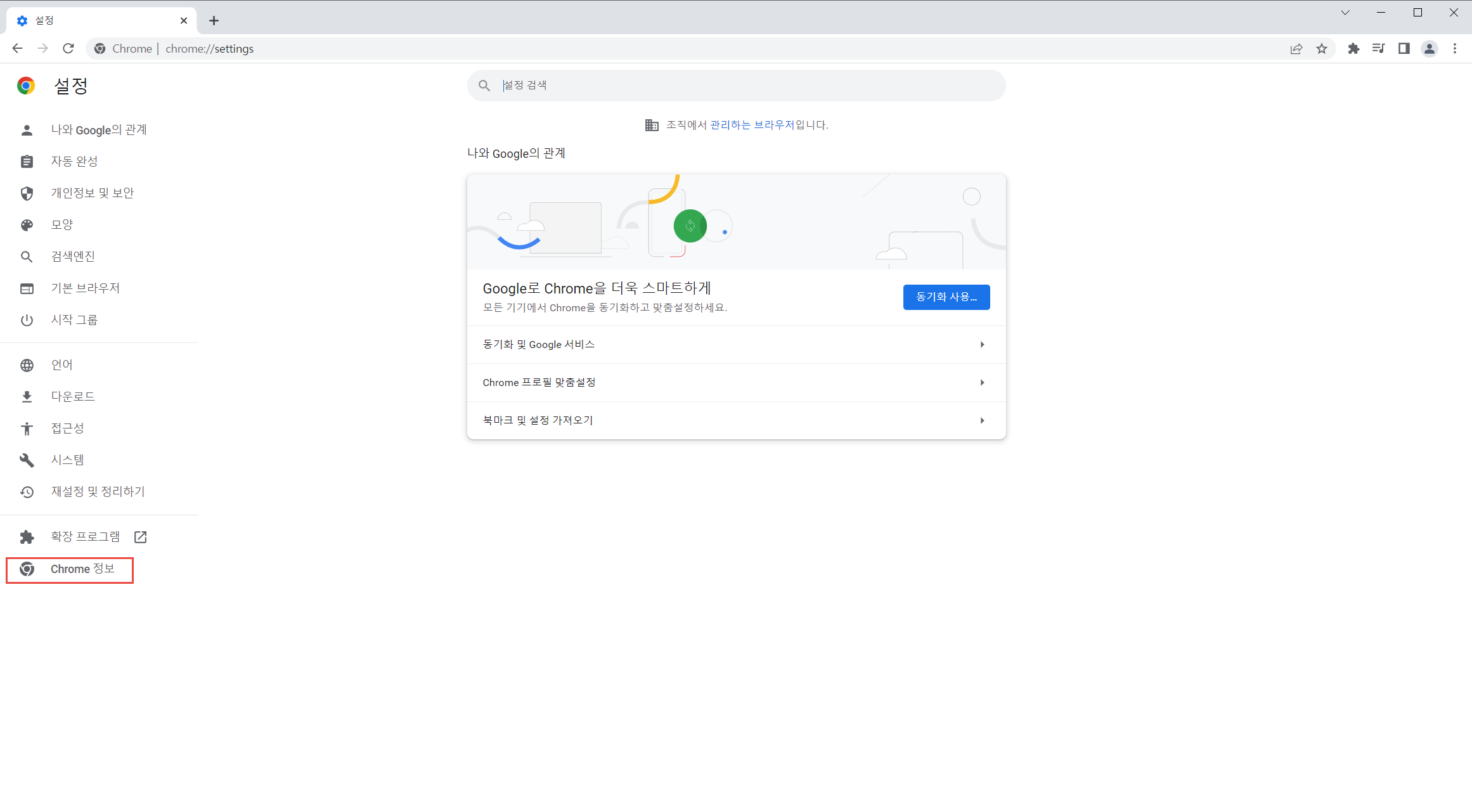This screenshot has height=812, width=1472.
Task: Open a new tab with plus button
Action: pyautogui.click(x=214, y=20)
